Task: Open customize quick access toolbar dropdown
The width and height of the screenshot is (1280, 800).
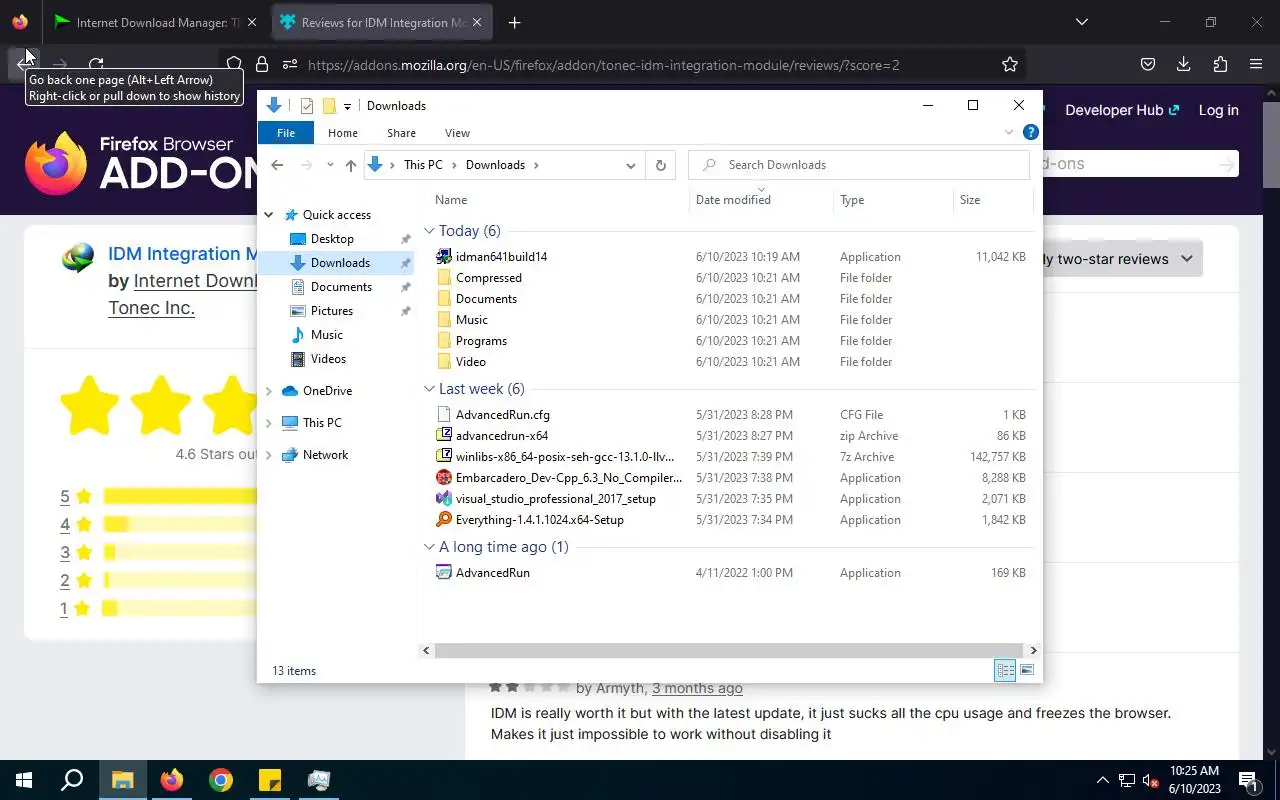Action: click(x=347, y=106)
